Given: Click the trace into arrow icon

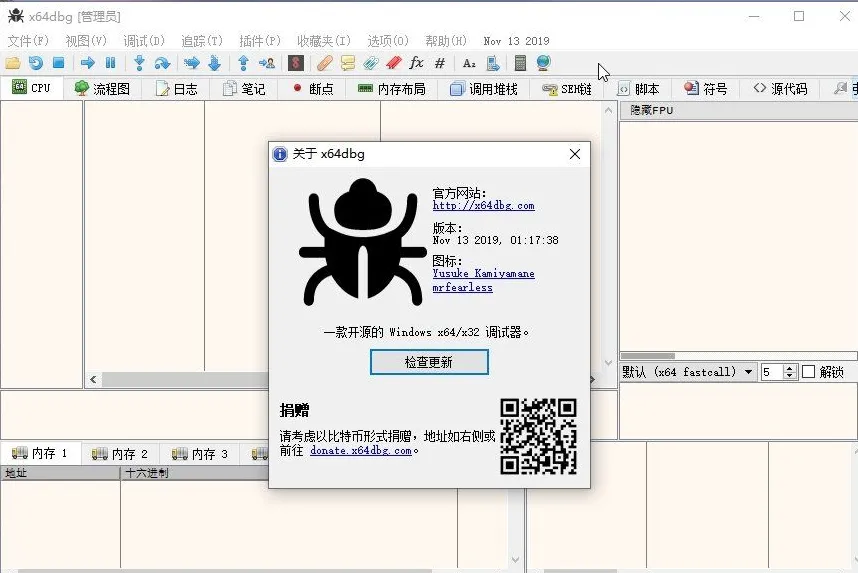Looking at the screenshot, I should (x=192, y=63).
